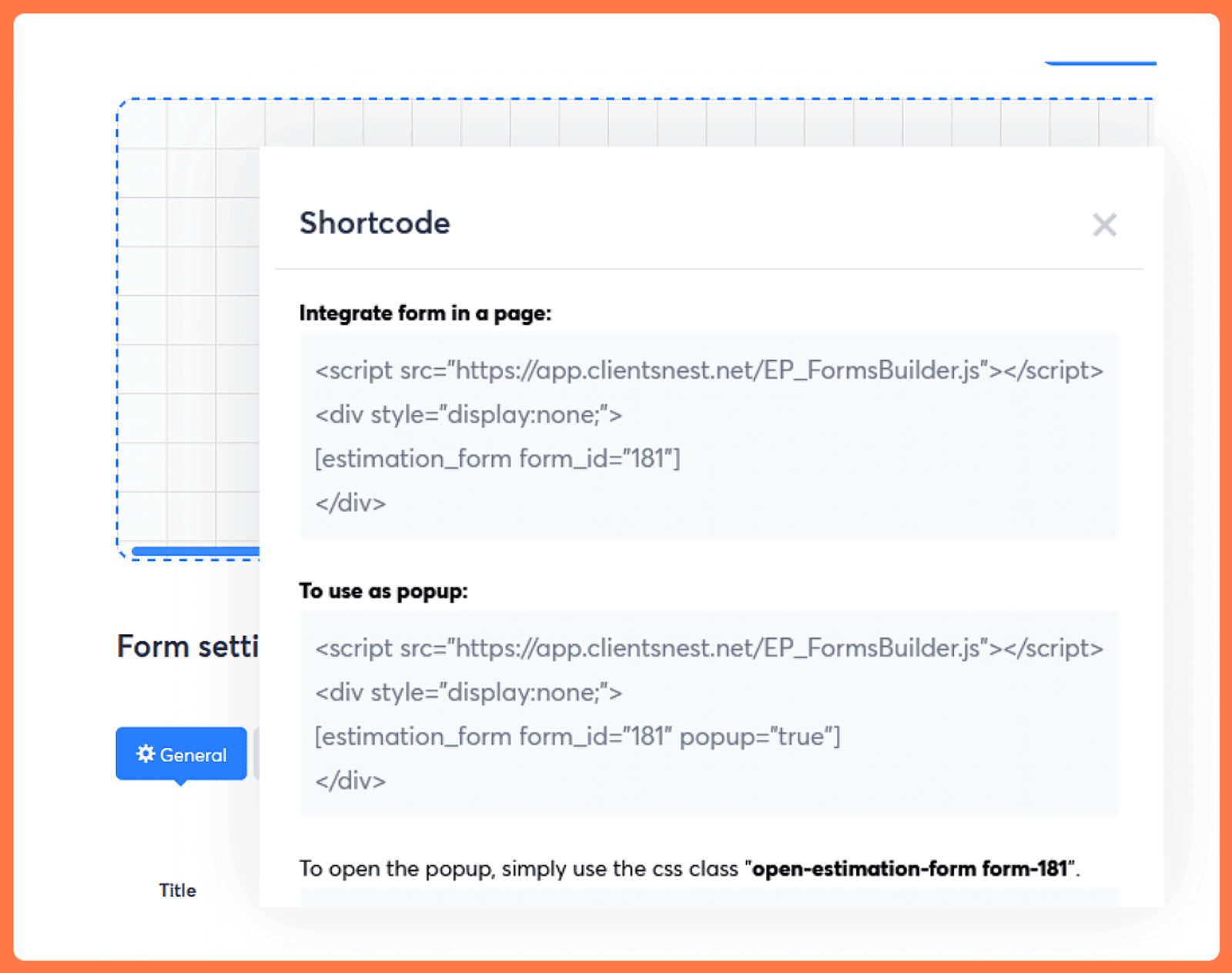
Task: Click the bold open-estimation-form form-181 class name
Action: [909, 869]
